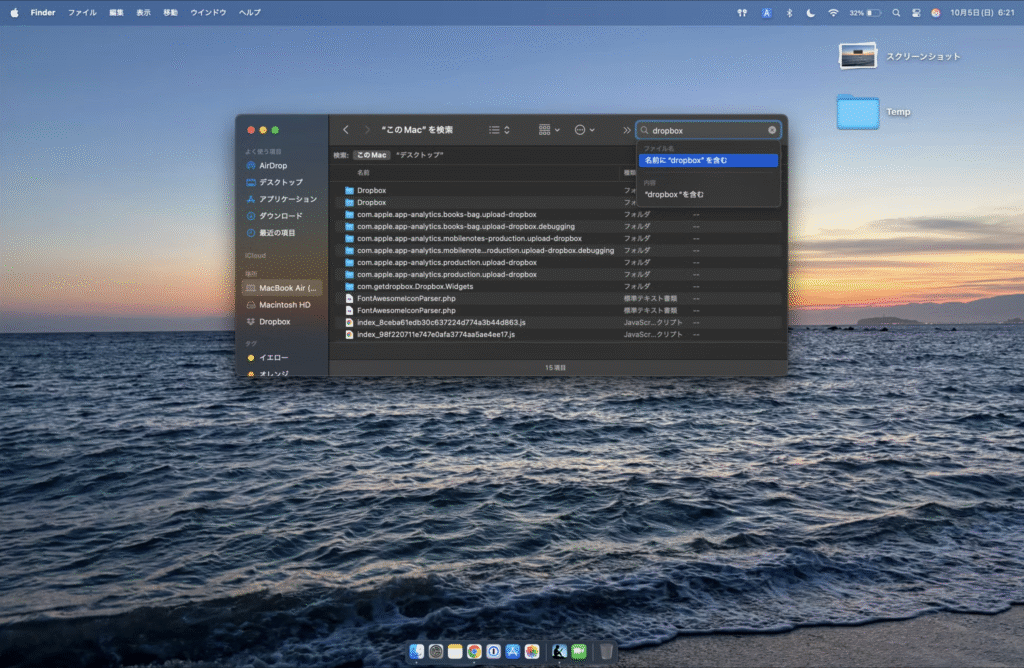Select "名前に dropbox を含む" suggestion
Screen dimensions: 1024x668
point(708,160)
